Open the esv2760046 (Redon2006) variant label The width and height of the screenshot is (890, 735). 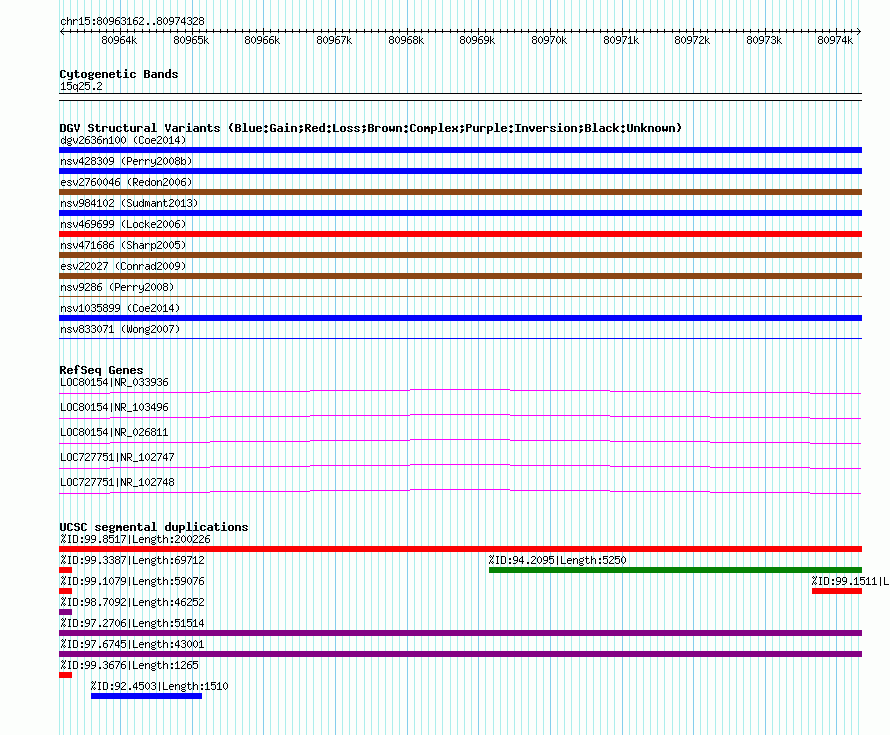(126, 182)
